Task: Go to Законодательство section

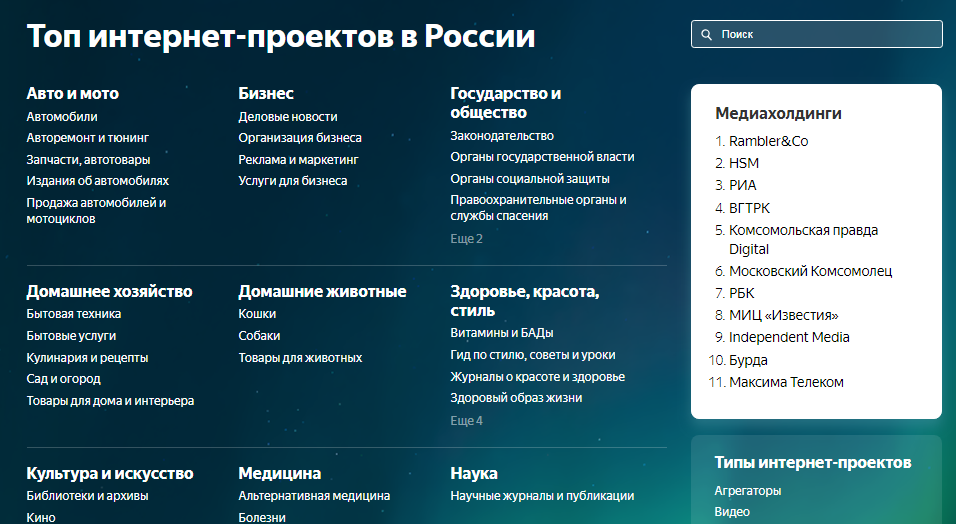Action: pyautogui.click(x=501, y=136)
